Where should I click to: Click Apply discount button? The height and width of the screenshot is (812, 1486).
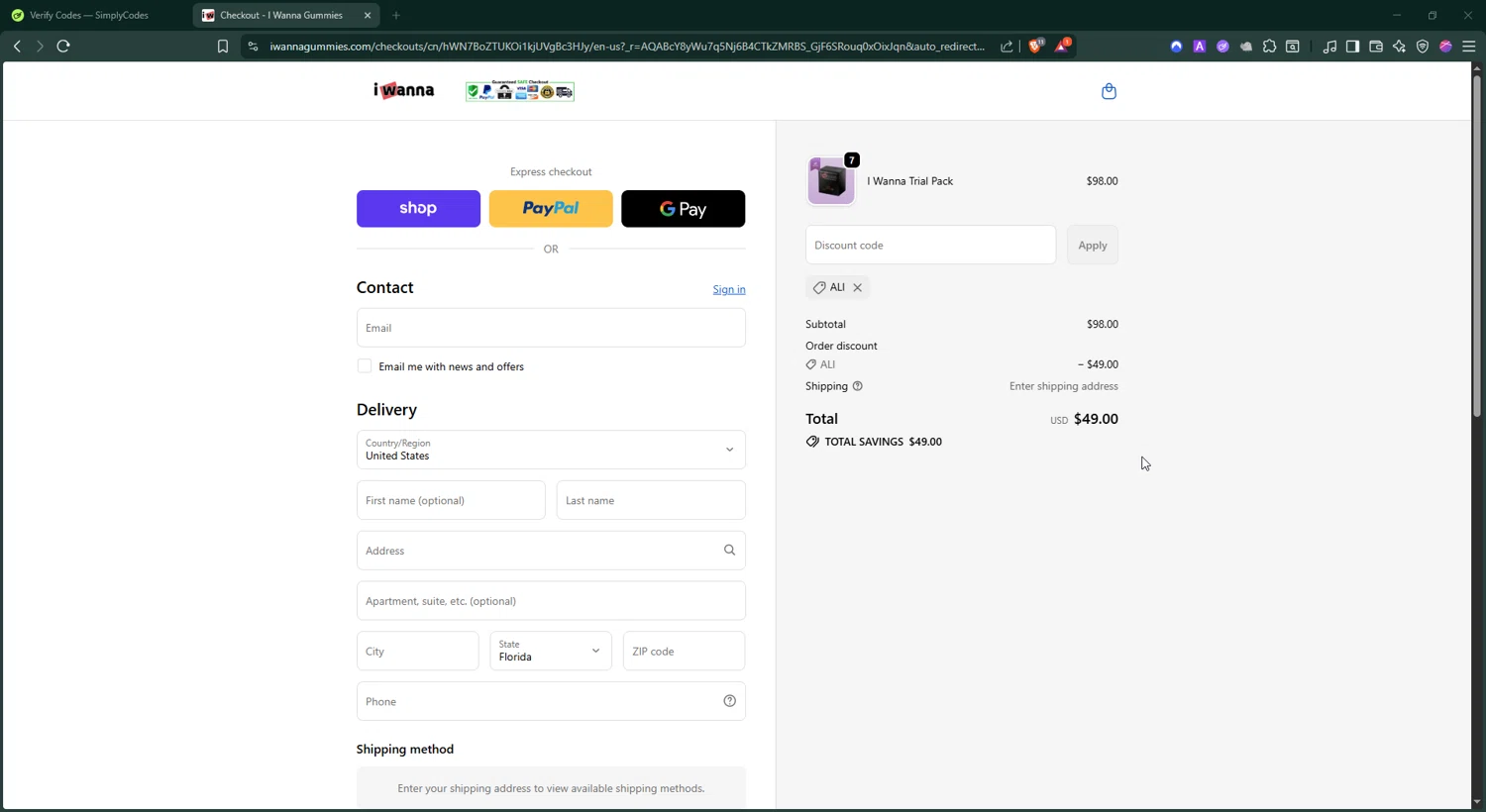coord(1093,245)
